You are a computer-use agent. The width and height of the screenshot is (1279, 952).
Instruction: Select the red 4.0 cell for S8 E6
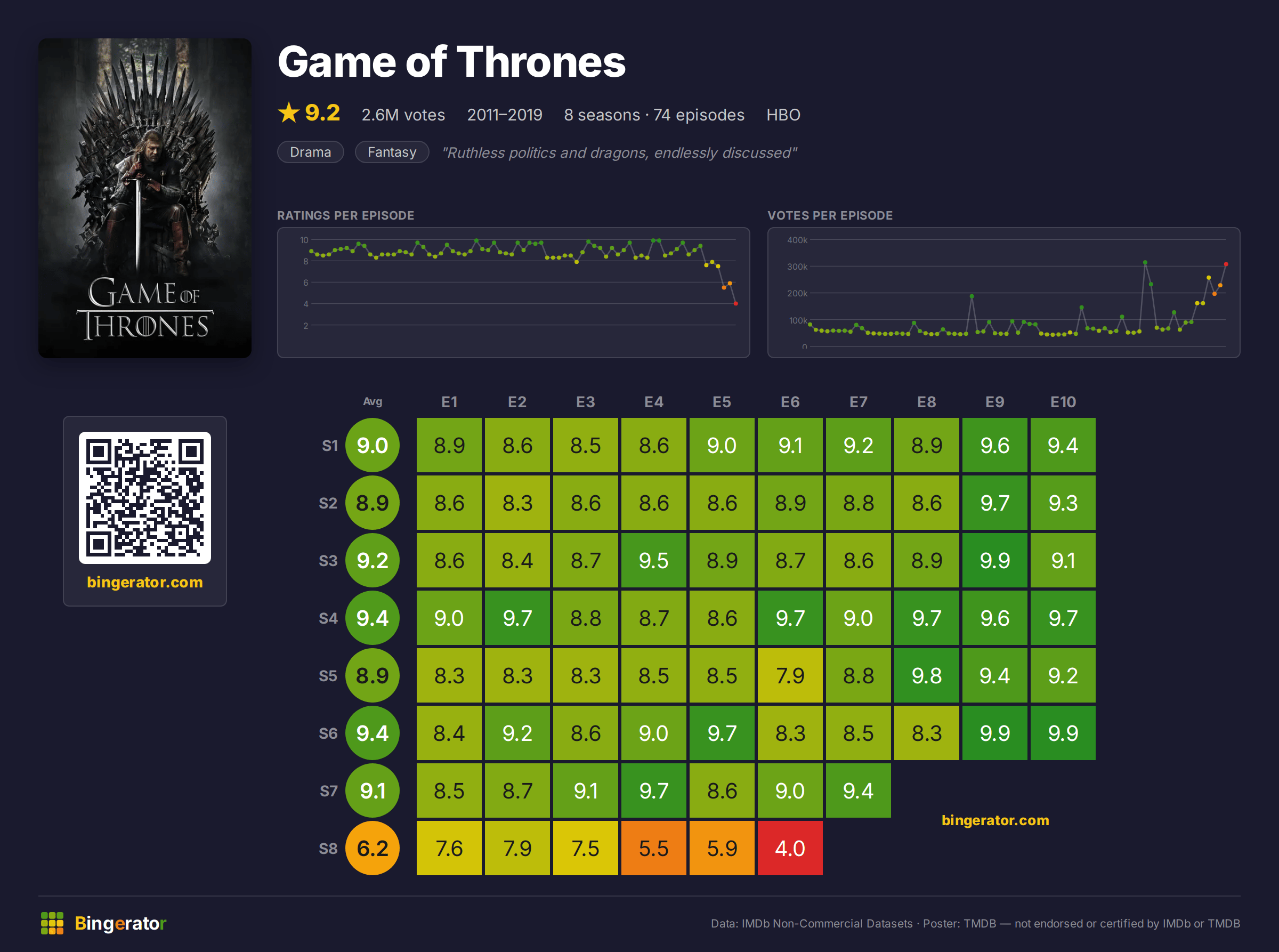click(790, 848)
